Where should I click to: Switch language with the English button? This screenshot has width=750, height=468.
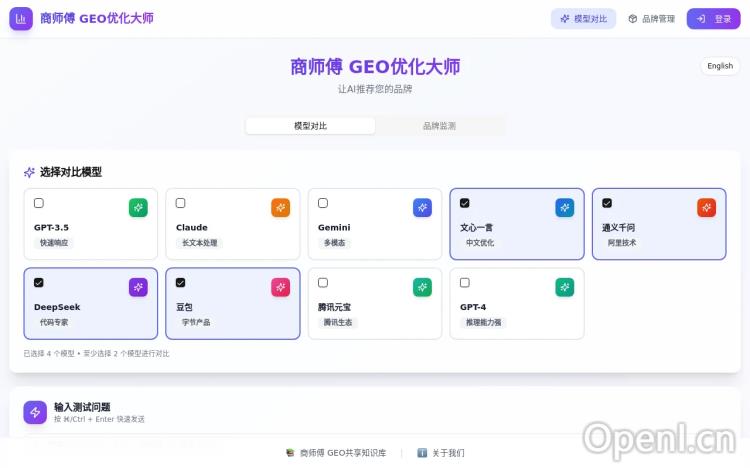click(720, 66)
